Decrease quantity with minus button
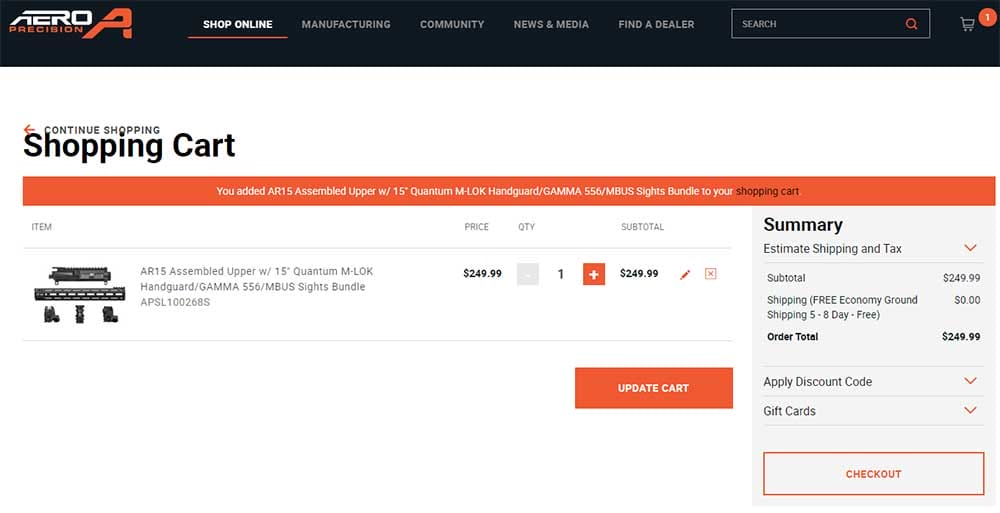The image size is (1000, 513). [x=527, y=274]
